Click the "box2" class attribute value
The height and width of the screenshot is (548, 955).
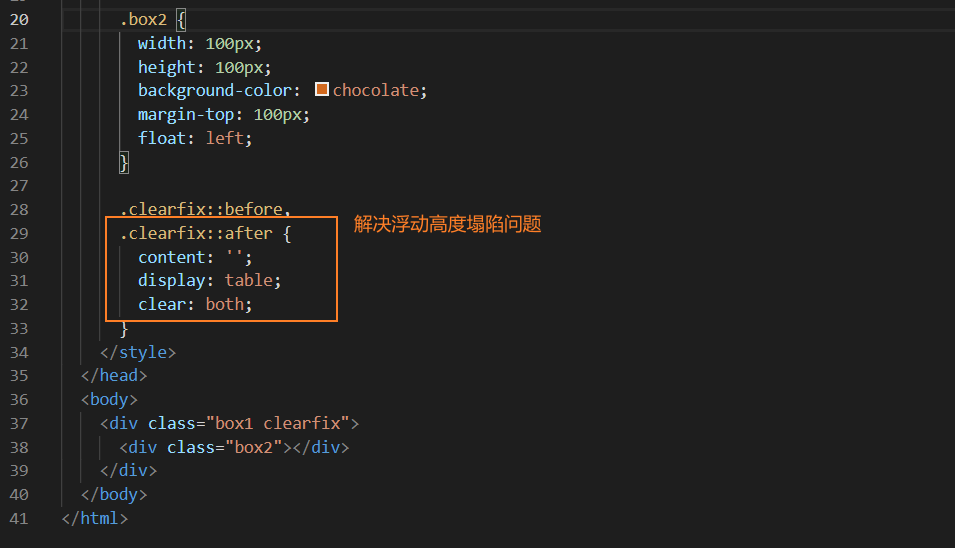[x=253, y=448]
